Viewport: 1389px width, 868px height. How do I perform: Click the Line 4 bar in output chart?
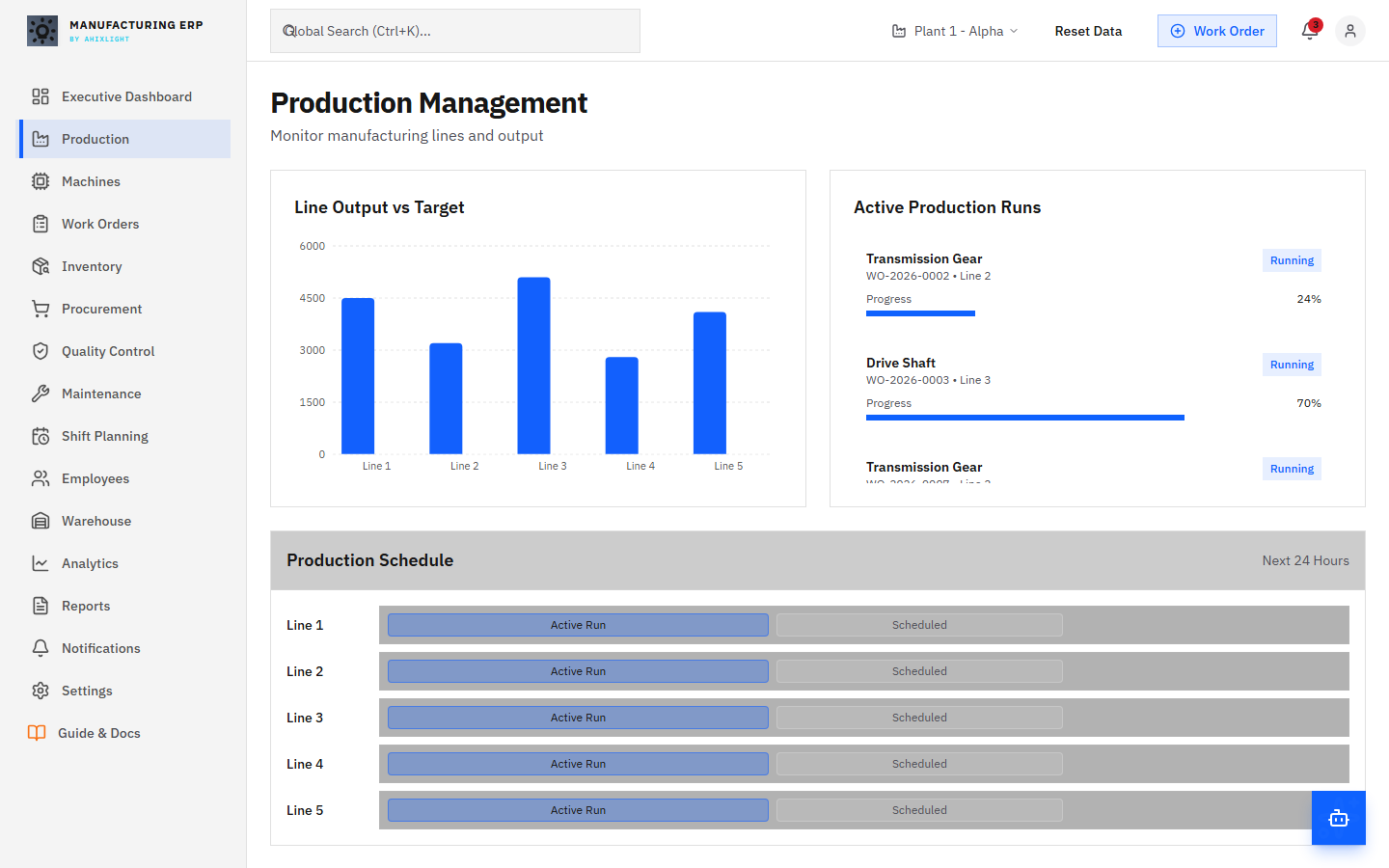click(622, 405)
